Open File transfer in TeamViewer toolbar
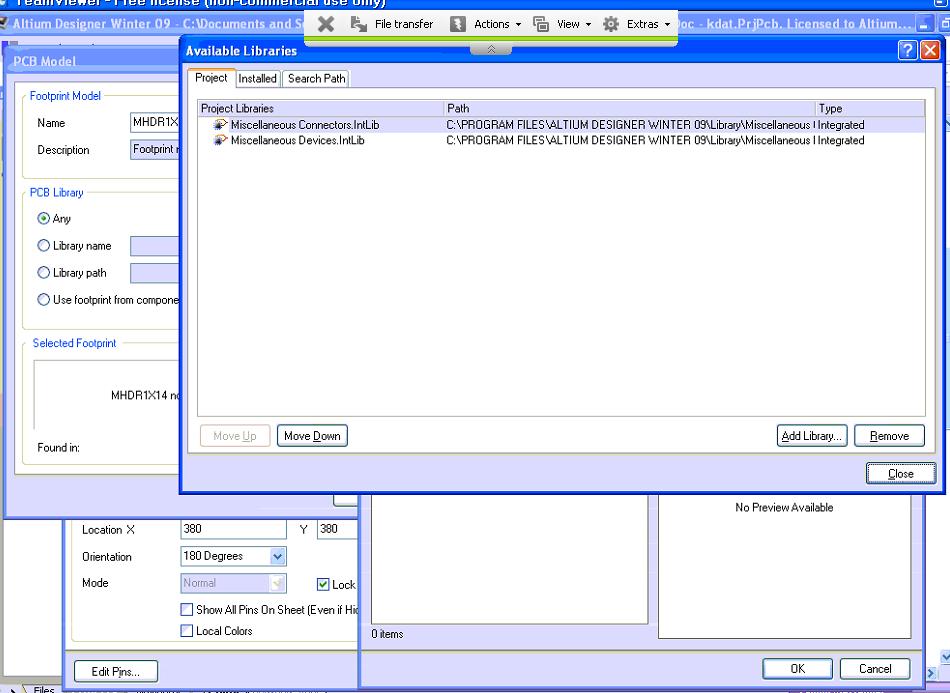 pyautogui.click(x=393, y=24)
